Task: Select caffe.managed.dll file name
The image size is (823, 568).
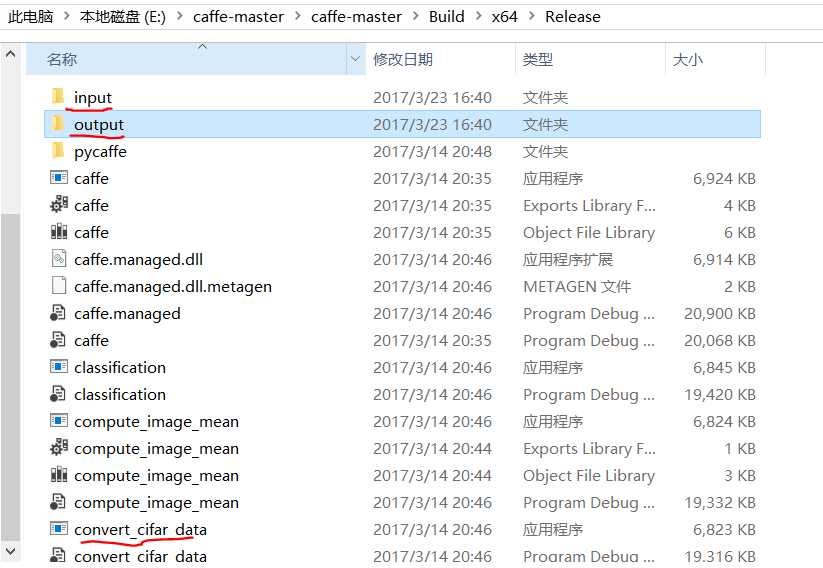Action: (x=138, y=259)
